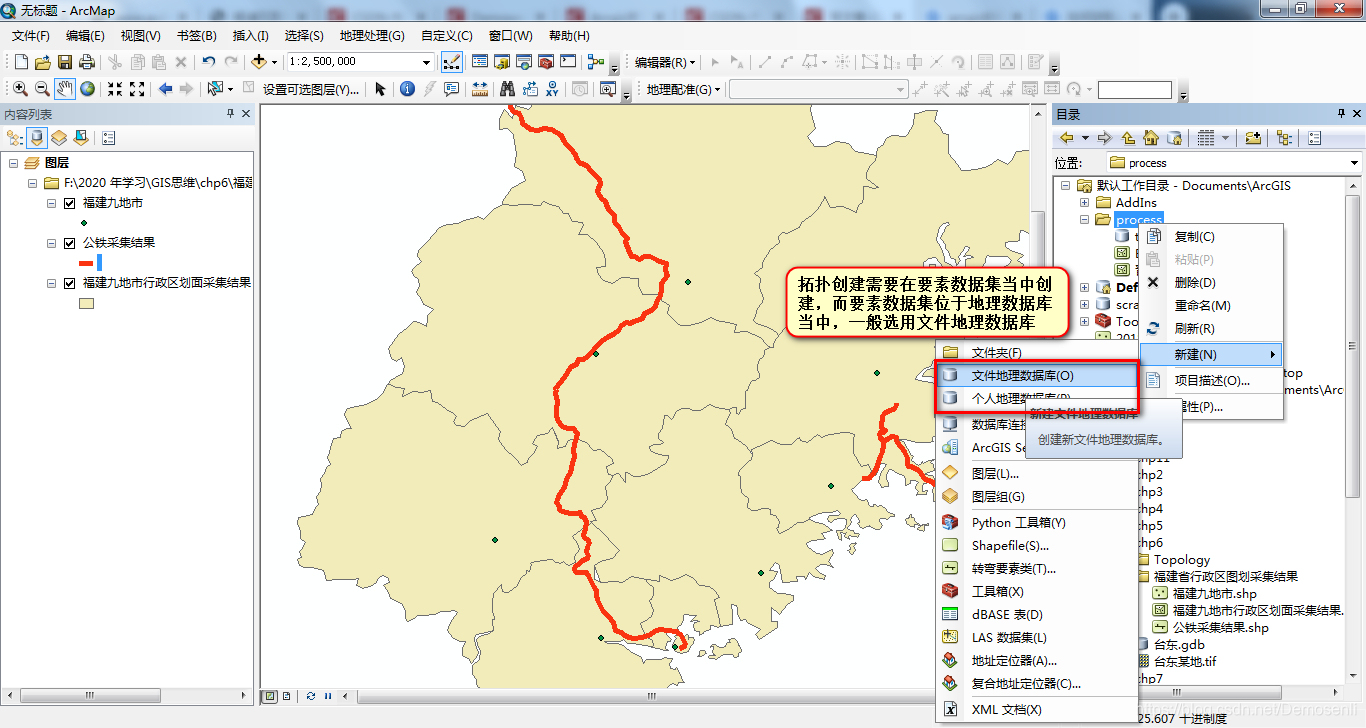Click the Find binoculars icon

pyautogui.click(x=507, y=89)
